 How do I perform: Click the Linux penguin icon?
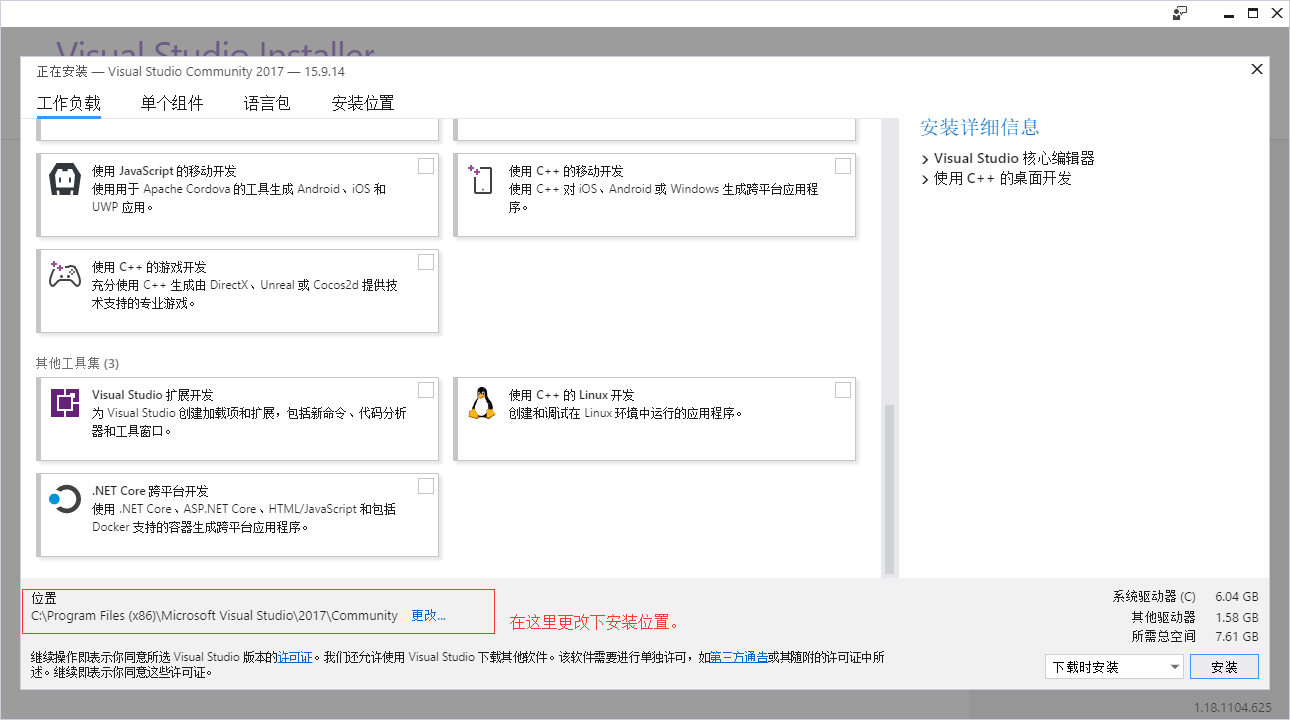pyautogui.click(x=482, y=403)
